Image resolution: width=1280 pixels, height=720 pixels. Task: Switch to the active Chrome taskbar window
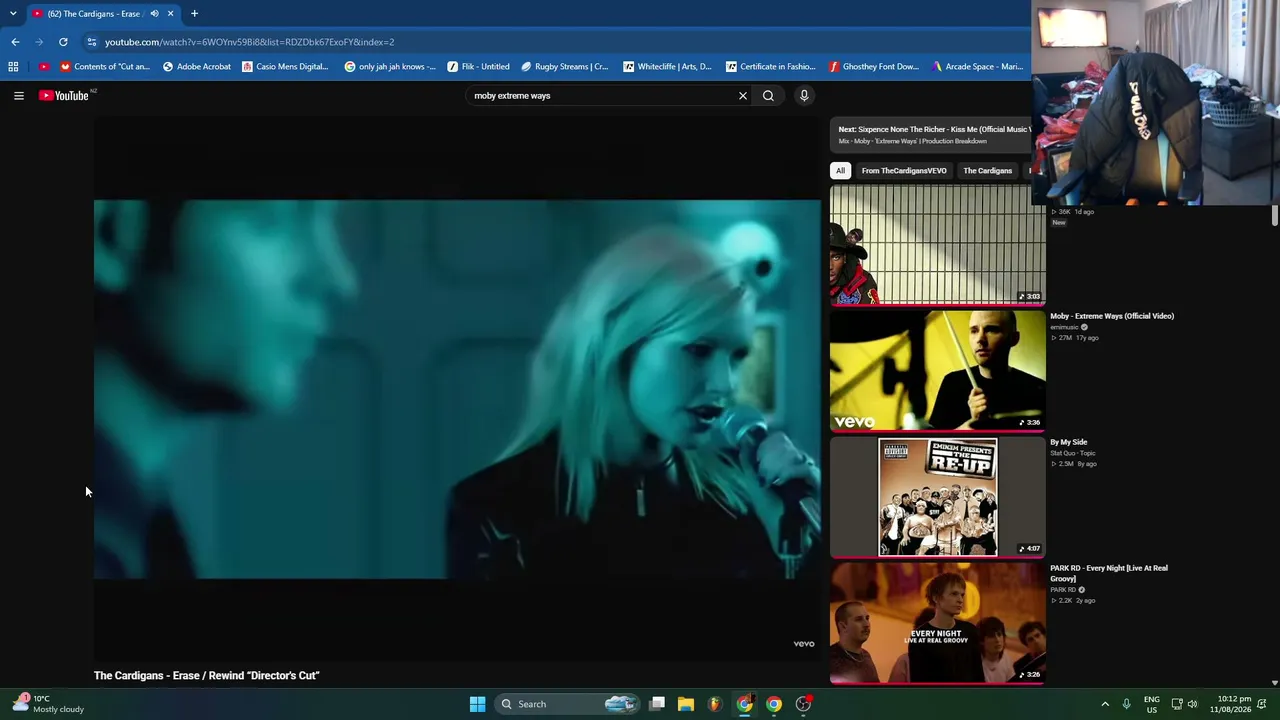pyautogui.click(x=745, y=704)
